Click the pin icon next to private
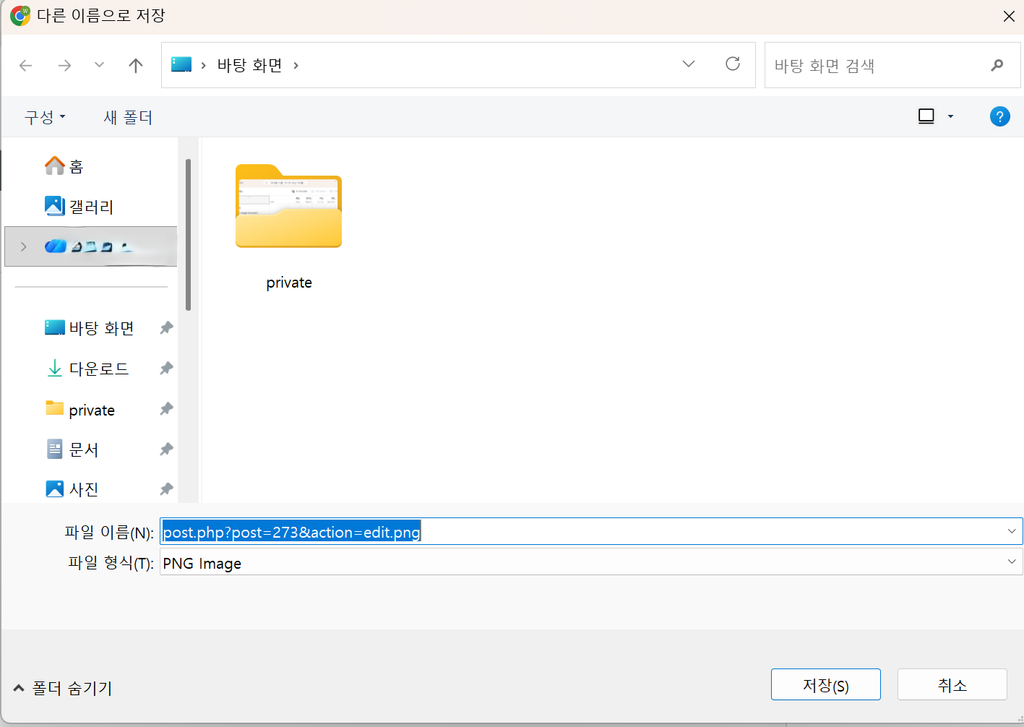1024x727 pixels. click(x=167, y=409)
